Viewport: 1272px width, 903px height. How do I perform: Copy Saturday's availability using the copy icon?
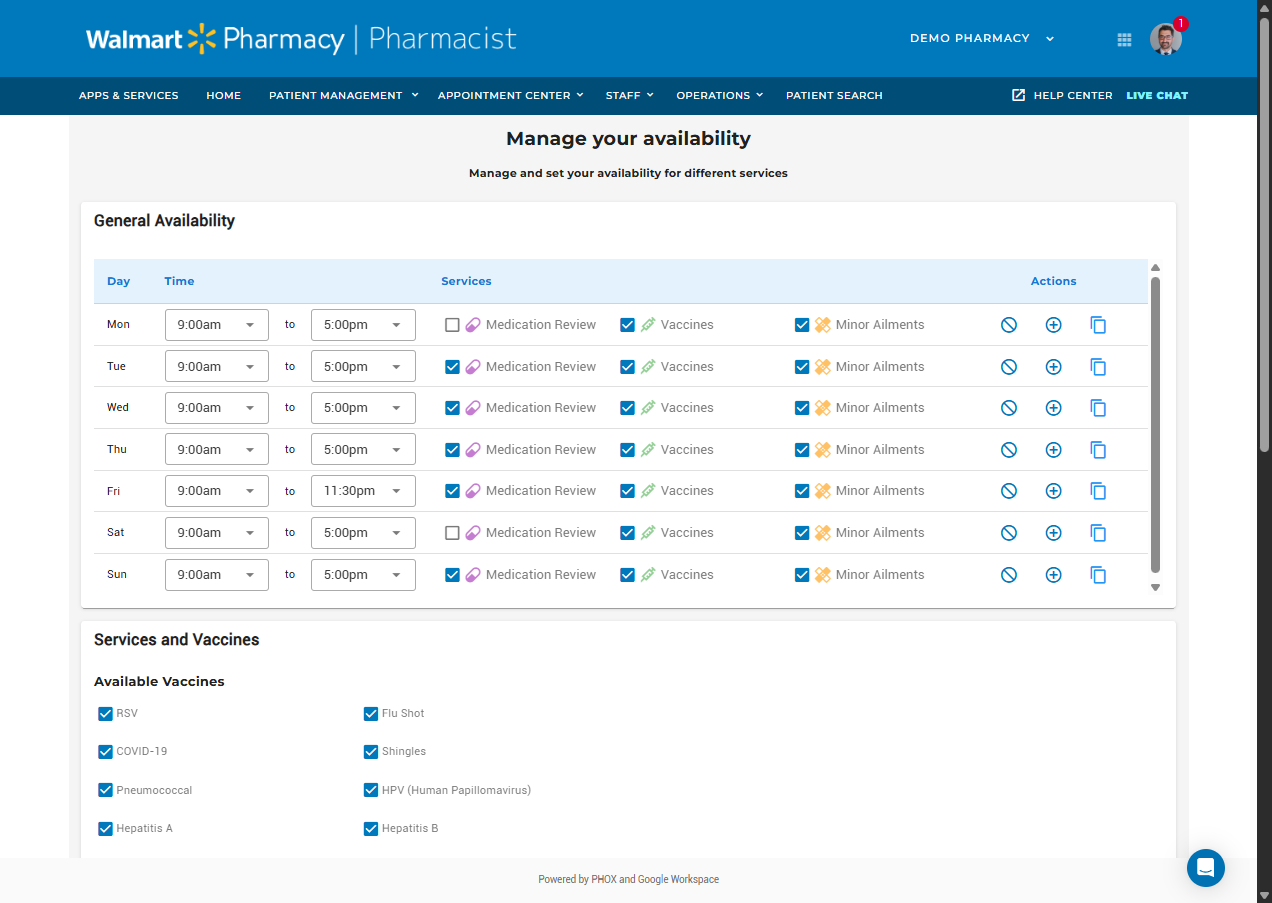(x=1098, y=533)
